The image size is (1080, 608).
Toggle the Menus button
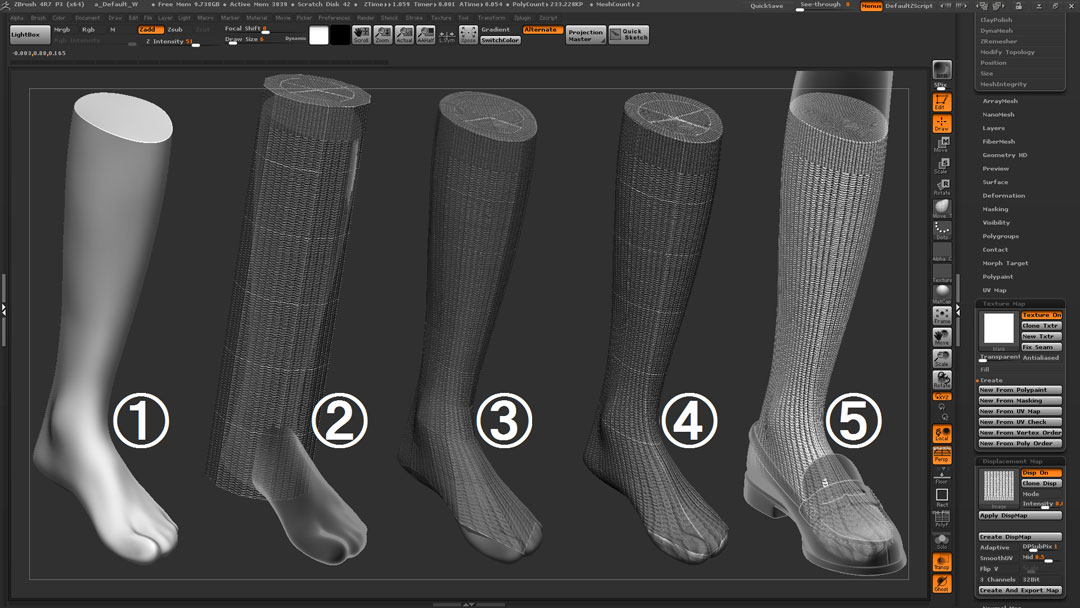click(871, 6)
